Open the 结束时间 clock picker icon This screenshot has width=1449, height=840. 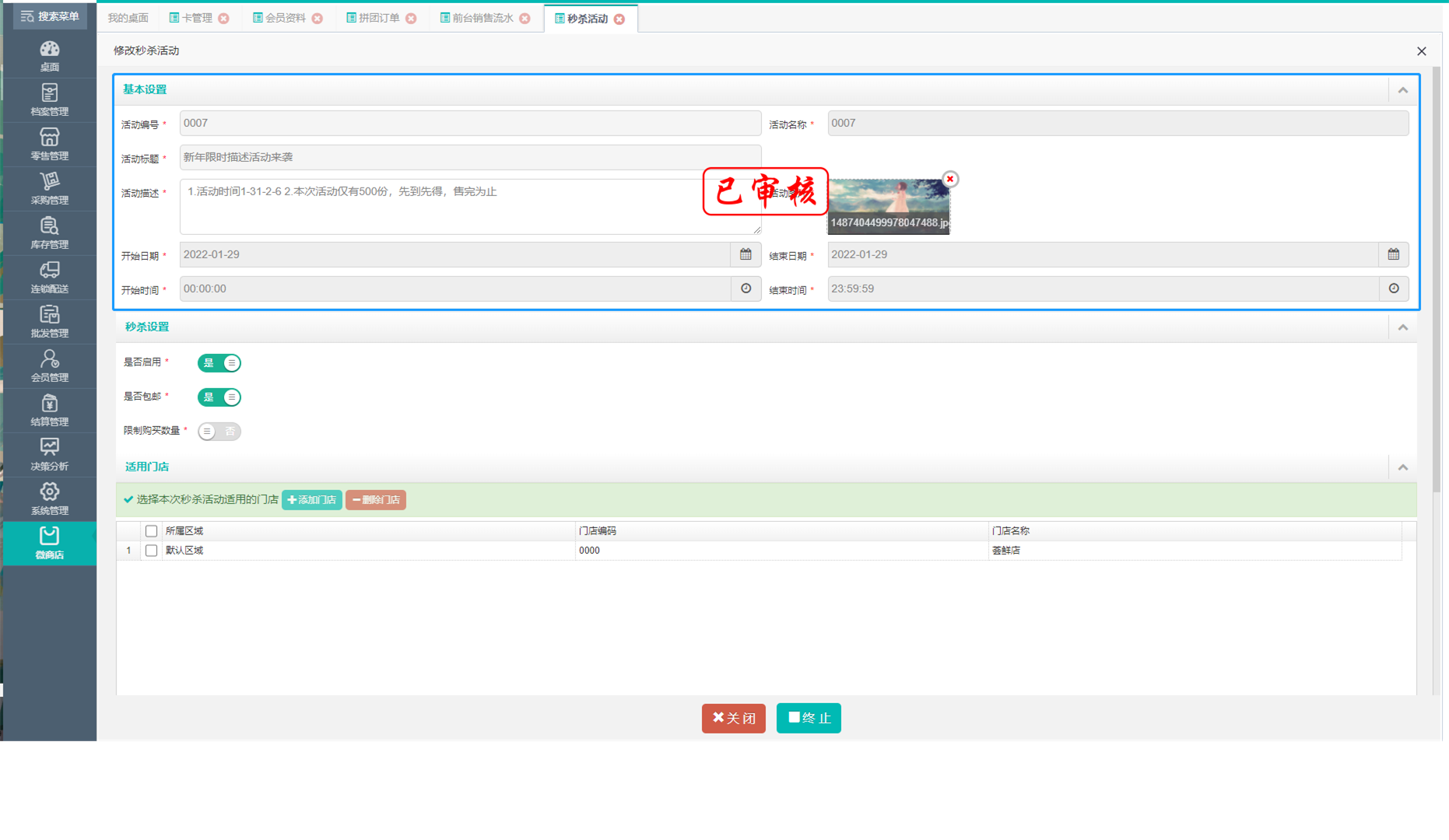(1393, 289)
